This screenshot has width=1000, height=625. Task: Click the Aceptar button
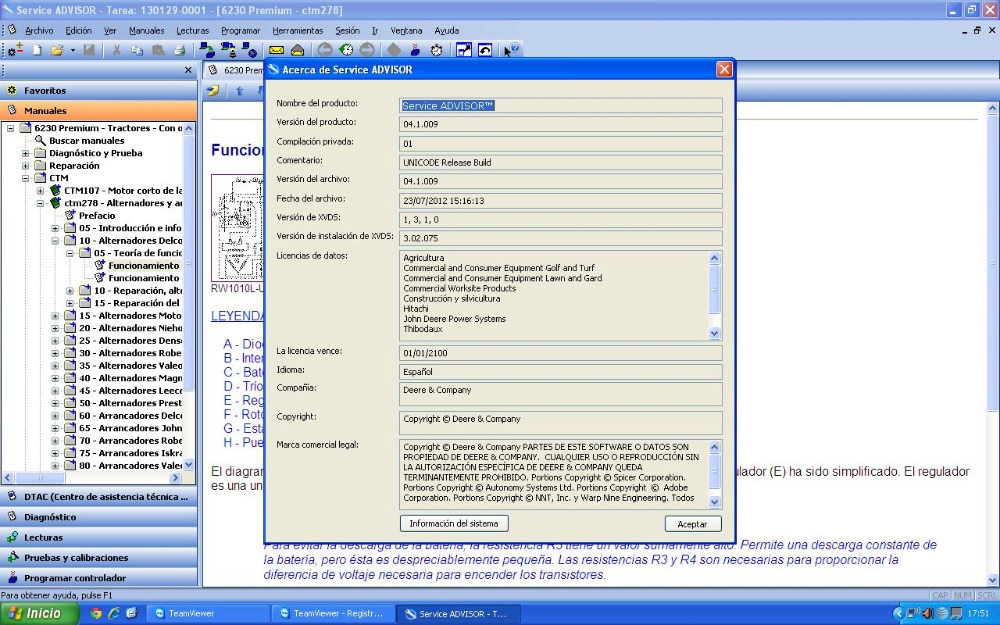693,524
